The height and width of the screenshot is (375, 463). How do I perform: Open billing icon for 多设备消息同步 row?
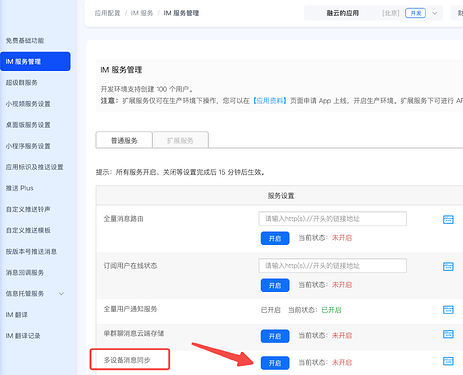point(448,361)
